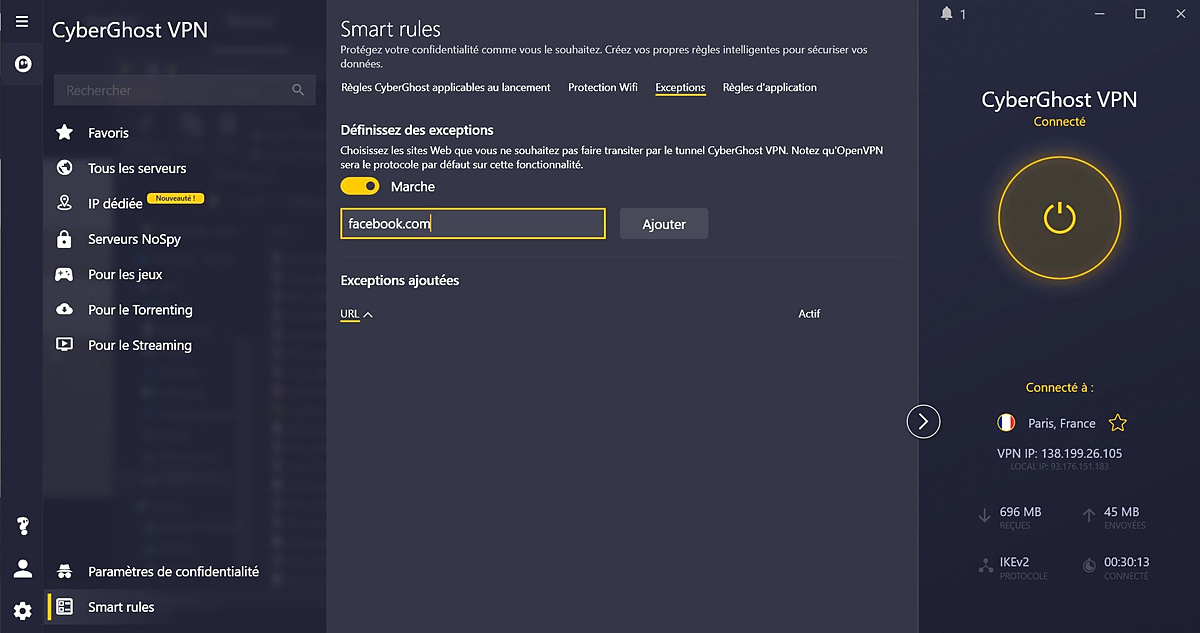Image resolution: width=1200 pixels, height=633 pixels.
Task: Open help via question mark icon
Action: (x=22, y=526)
